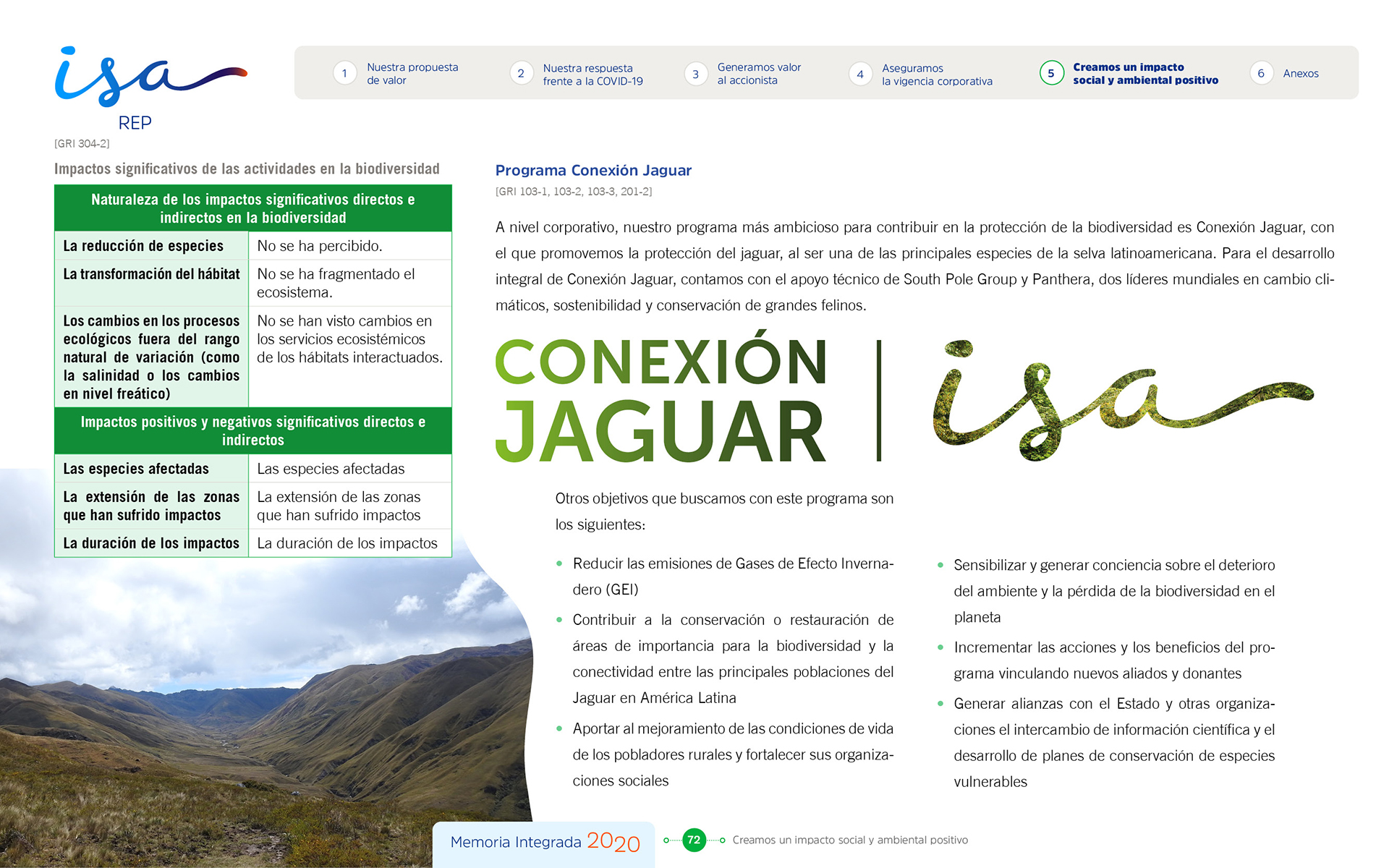Select the '[GRI 304-2]' reference text
Screen dimensions: 1389x868
(x=82, y=144)
